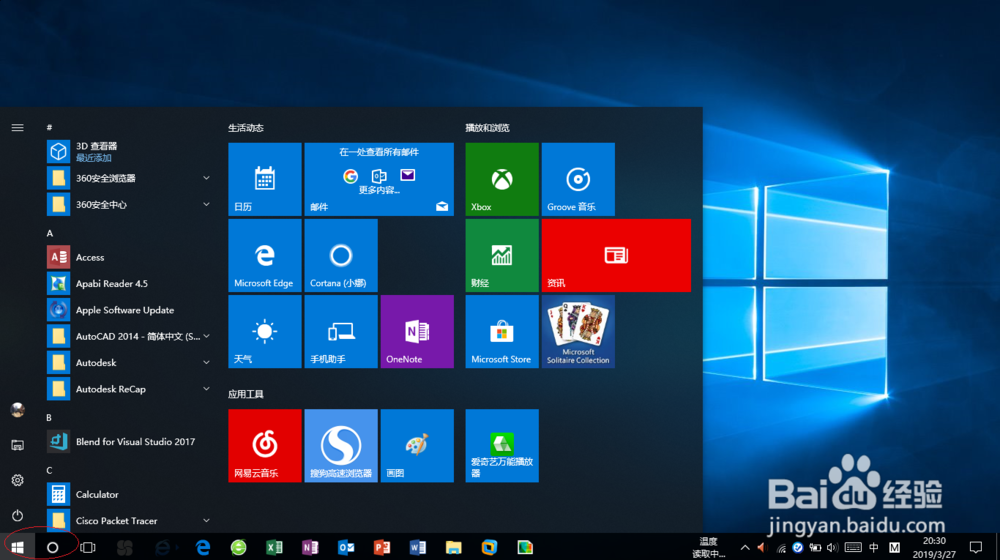Expand the Start menu hamburger button
1000x560 pixels.
pyautogui.click(x=17, y=128)
